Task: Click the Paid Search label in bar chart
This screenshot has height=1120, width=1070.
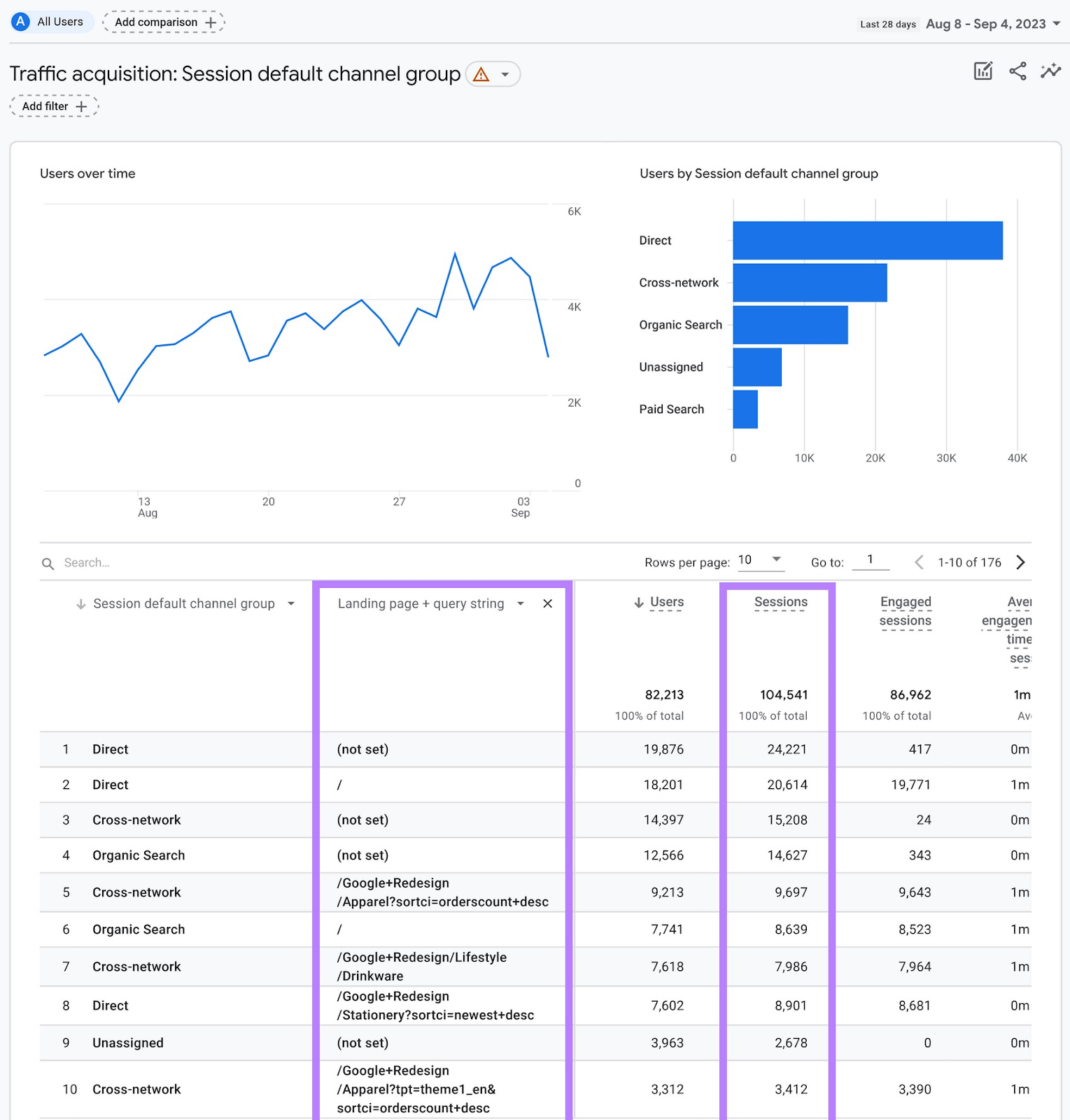Action: coord(671,409)
